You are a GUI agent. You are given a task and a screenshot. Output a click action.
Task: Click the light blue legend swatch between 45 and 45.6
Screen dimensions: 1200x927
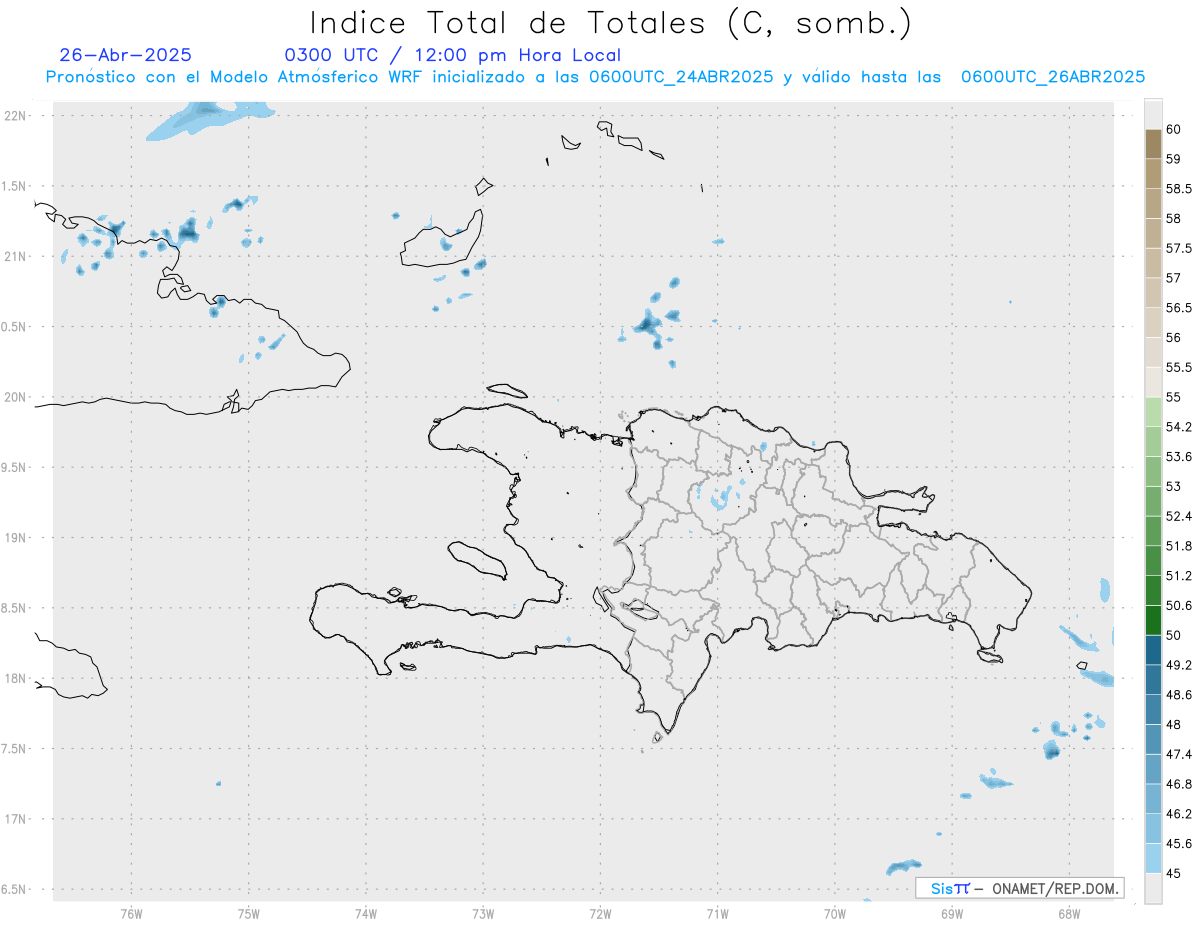(1153, 858)
